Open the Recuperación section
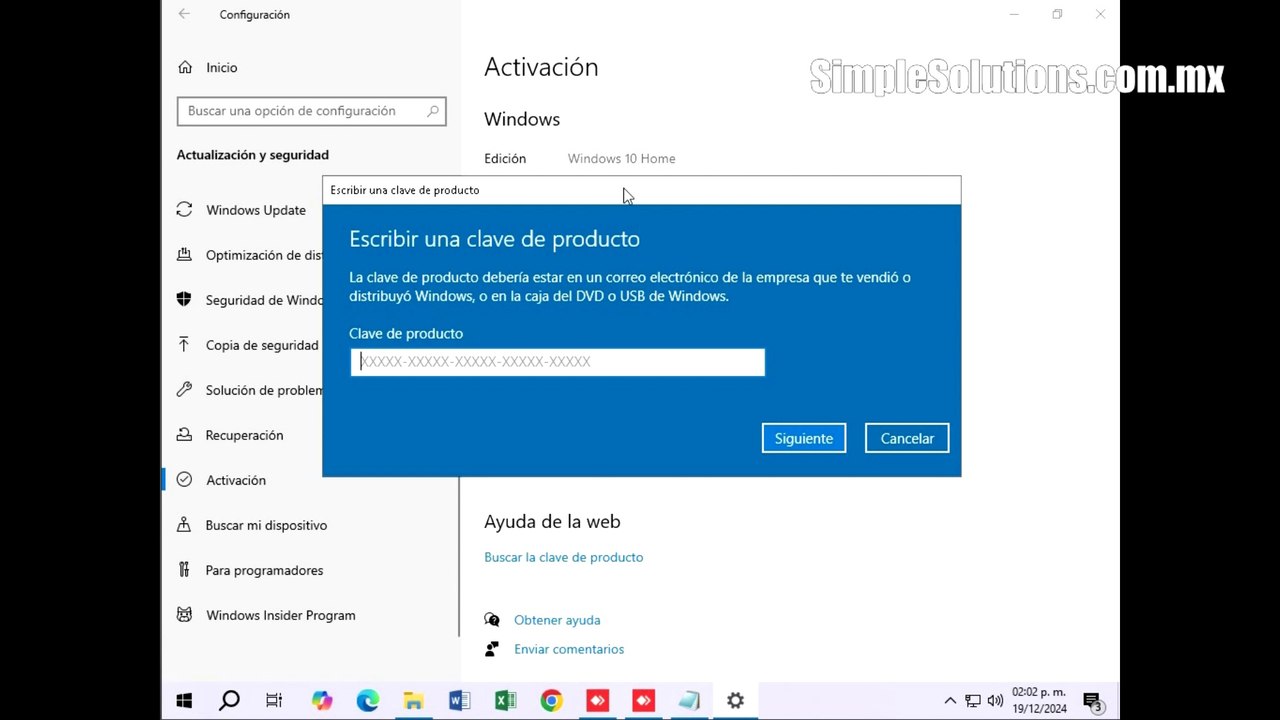This screenshot has height=720, width=1280. (x=230, y=435)
